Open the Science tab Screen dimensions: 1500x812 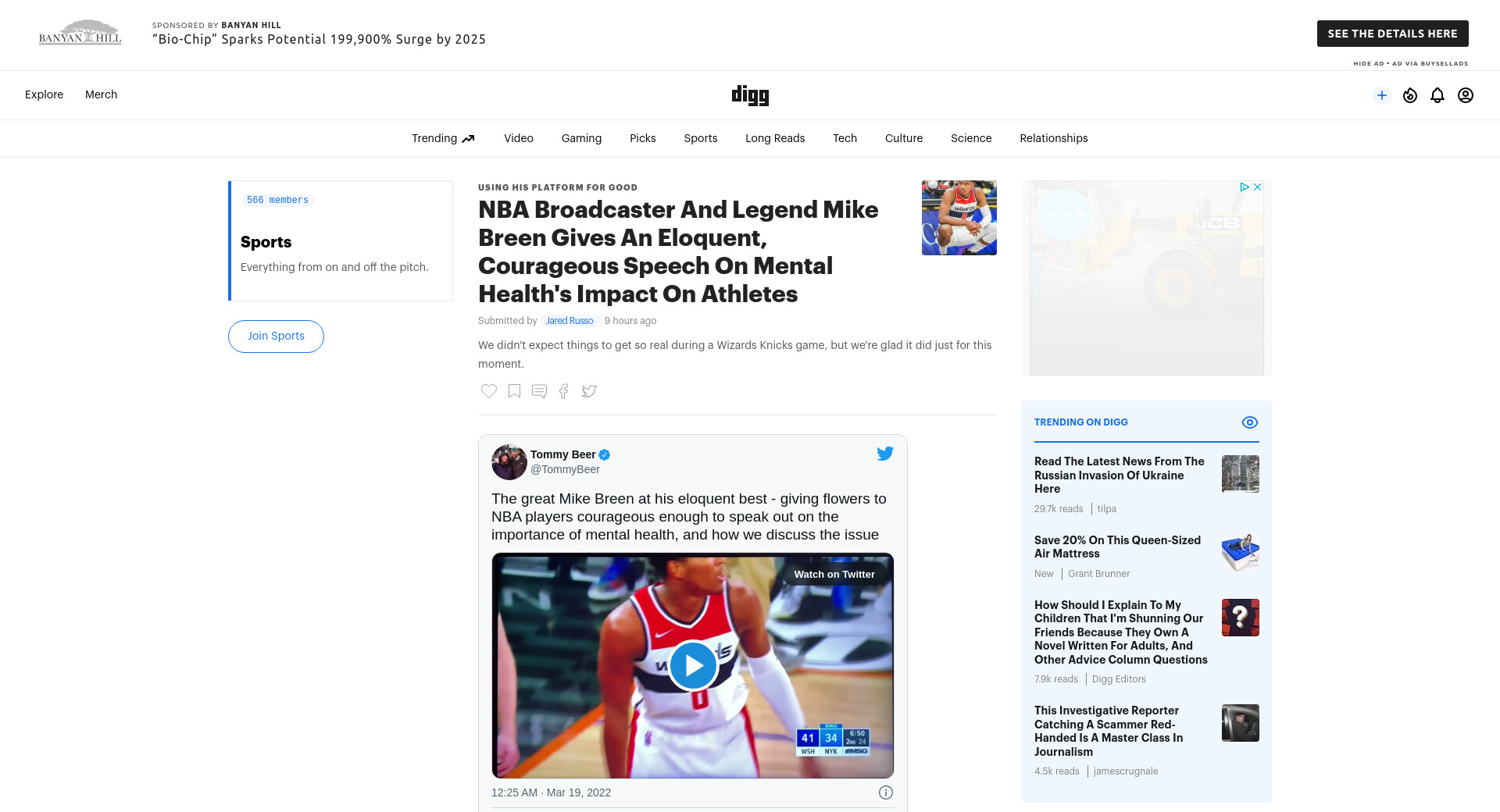point(971,138)
